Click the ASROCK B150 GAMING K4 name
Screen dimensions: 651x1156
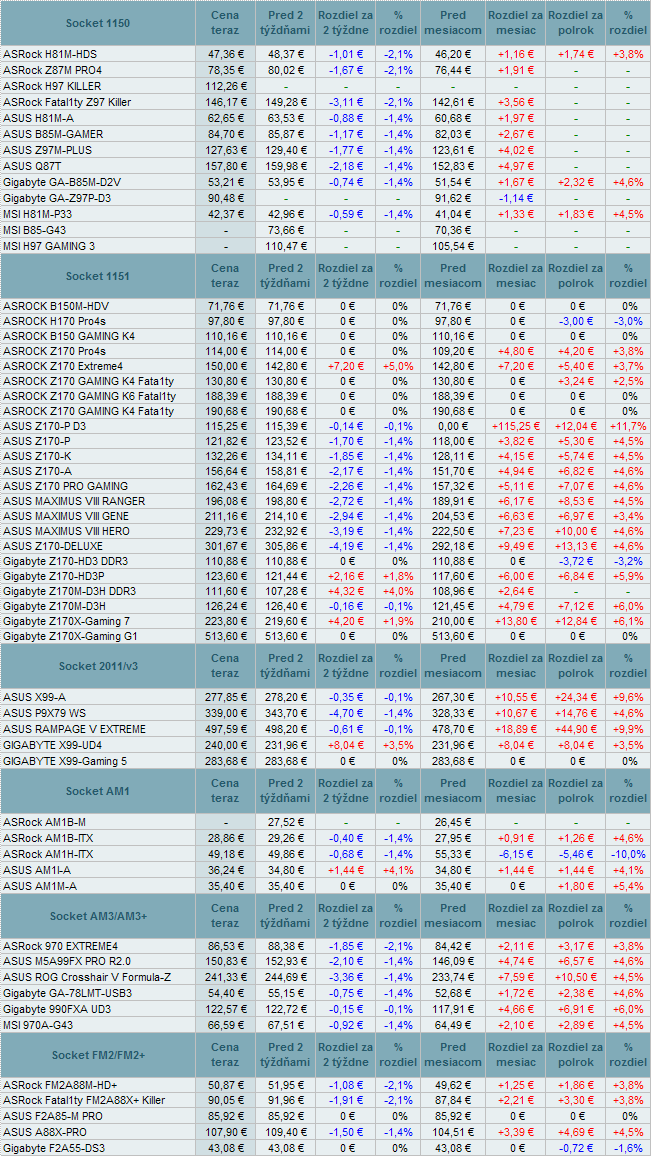[69, 336]
